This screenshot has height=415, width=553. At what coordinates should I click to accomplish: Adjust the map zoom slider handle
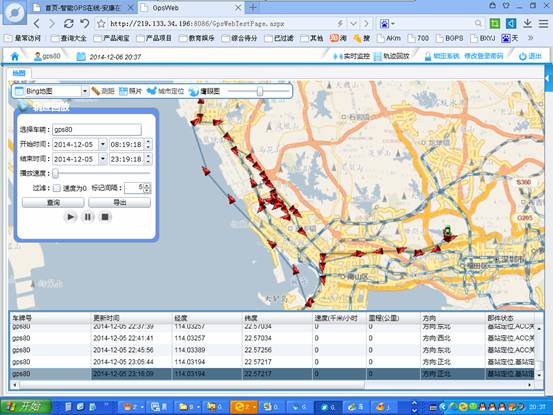260,91
